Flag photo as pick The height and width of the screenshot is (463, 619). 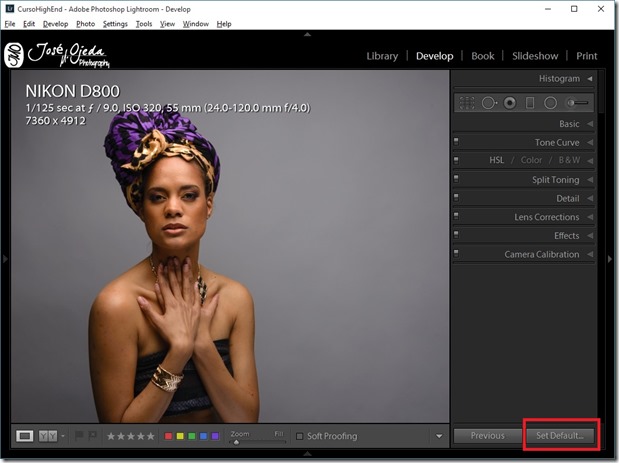click(x=79, y=435)
